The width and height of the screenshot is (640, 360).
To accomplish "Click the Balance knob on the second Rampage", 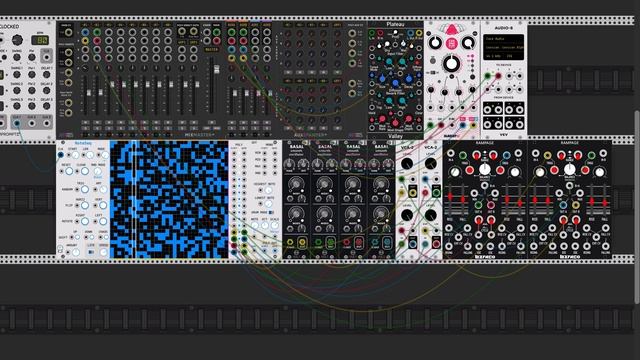I will (x=569, y=169).
